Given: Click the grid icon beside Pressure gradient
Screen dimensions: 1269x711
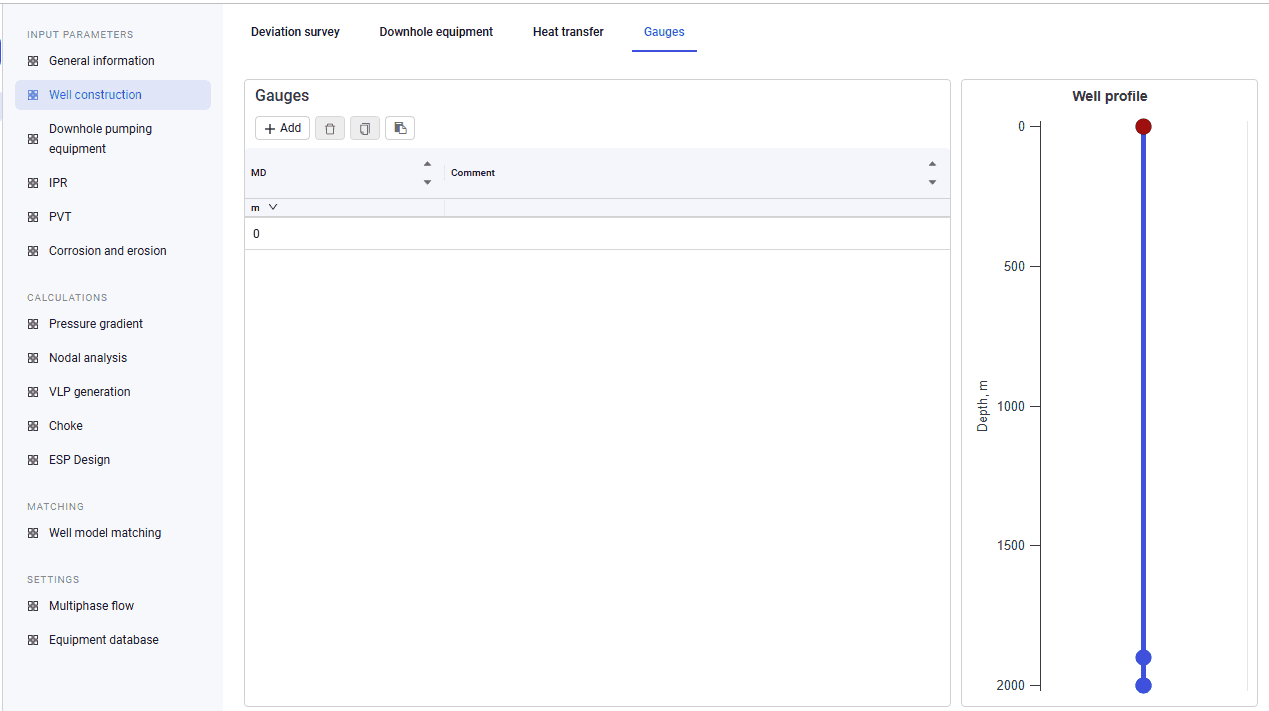Looking at the screenshot, I should click(x=33, y=324).
